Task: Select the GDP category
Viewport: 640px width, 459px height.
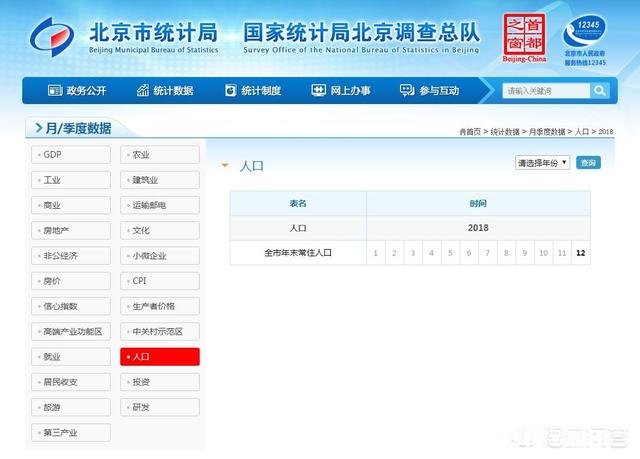Action: (x=71, y=155)
